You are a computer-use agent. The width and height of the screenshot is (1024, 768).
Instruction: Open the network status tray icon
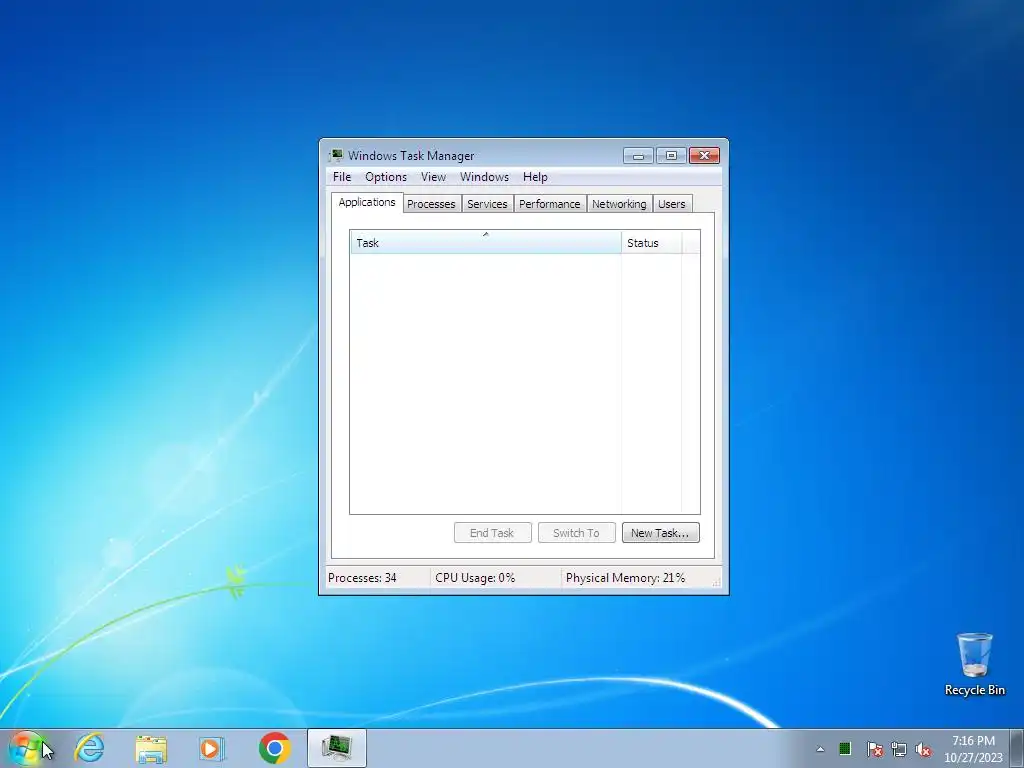tap(899, 749)
